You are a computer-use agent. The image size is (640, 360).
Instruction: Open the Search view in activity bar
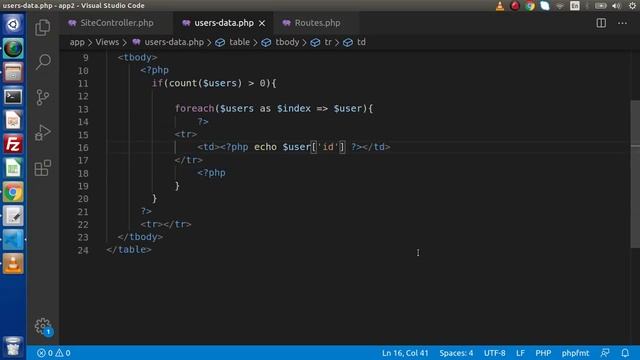pyautogui.click(x=42, y=62)
